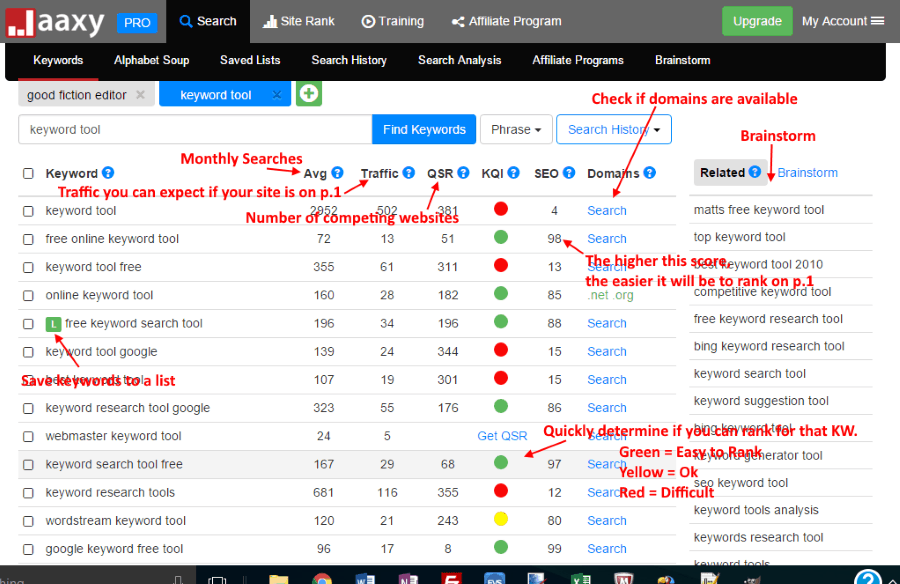Image resolution: width=900 pixels, height=584 pixels.
Task: Open the My Account hamburger menu
Action: point(877,21)
